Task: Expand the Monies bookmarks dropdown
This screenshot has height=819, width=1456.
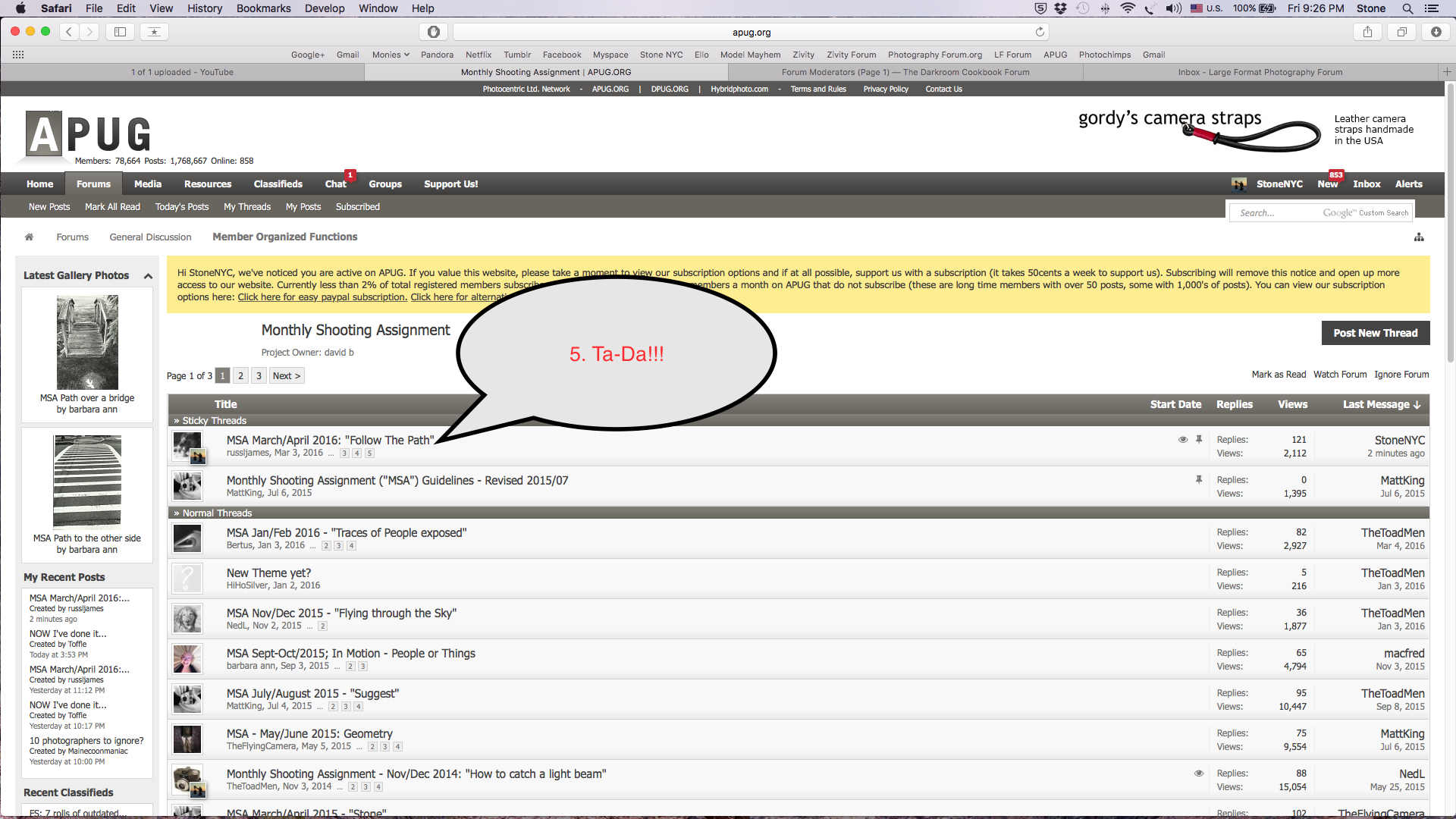Action: click(391, 55)
